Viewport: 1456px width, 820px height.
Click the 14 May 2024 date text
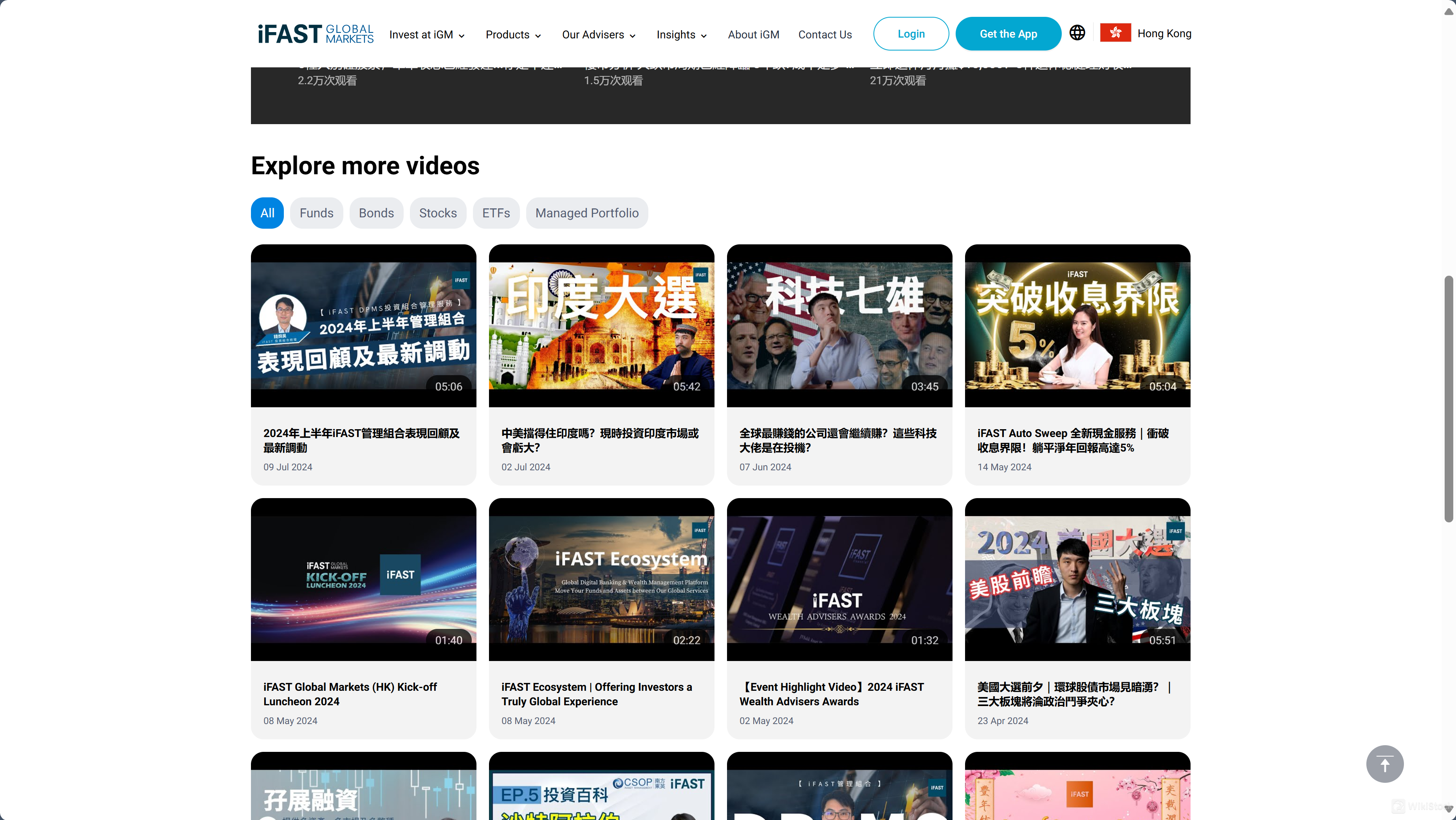(1004, 466)
